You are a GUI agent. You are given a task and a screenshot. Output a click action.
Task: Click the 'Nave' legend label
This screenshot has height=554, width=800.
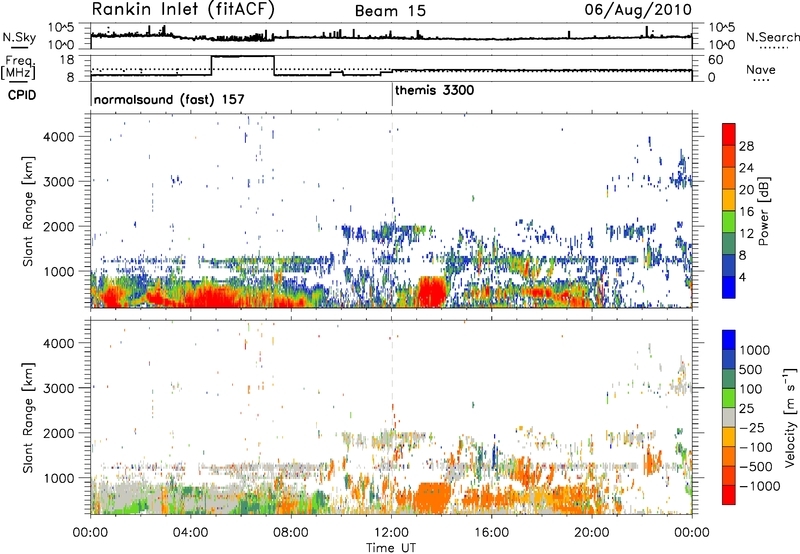761,69
